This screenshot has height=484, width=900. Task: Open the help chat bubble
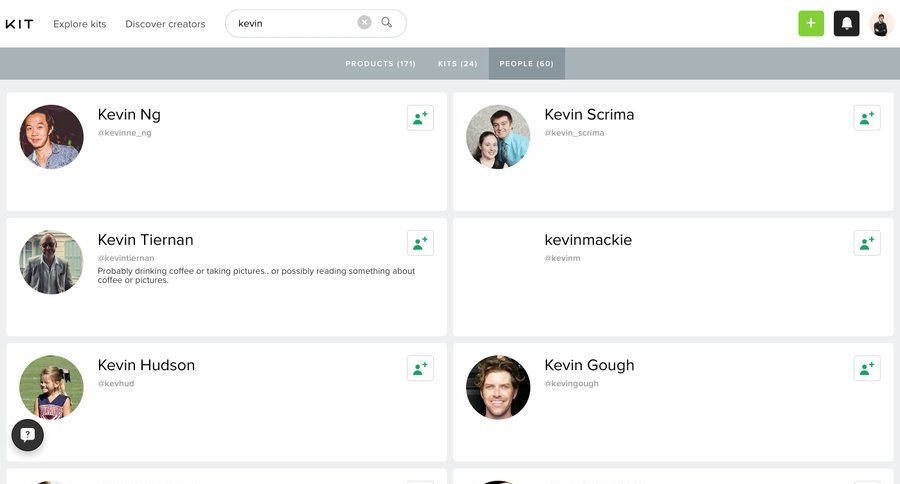click(x=28, y=435)
